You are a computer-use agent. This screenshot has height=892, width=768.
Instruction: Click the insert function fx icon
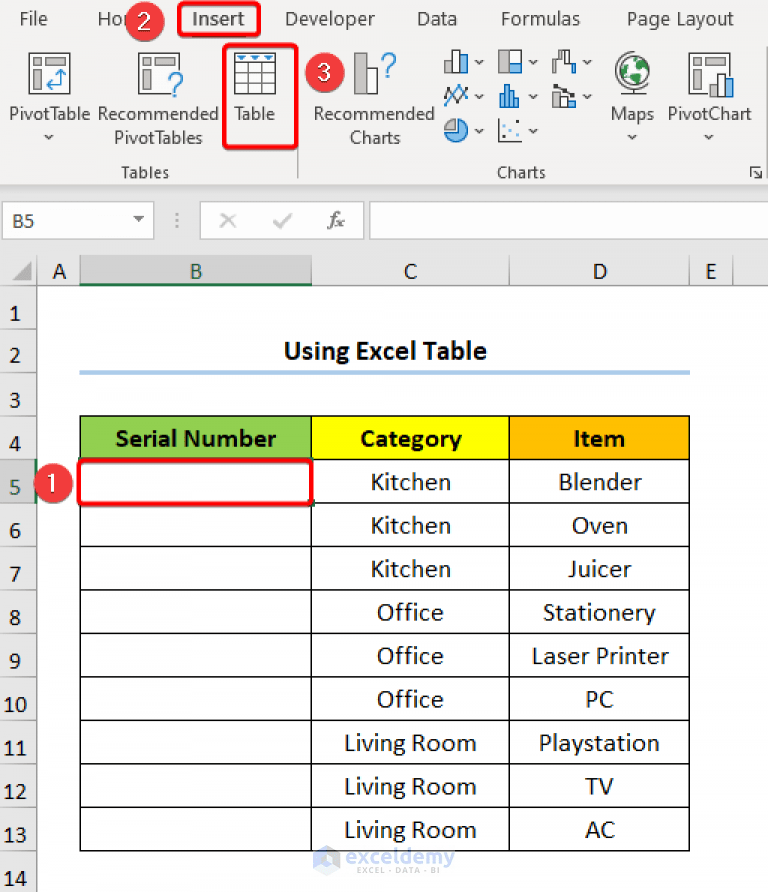(x=336, y=220)
